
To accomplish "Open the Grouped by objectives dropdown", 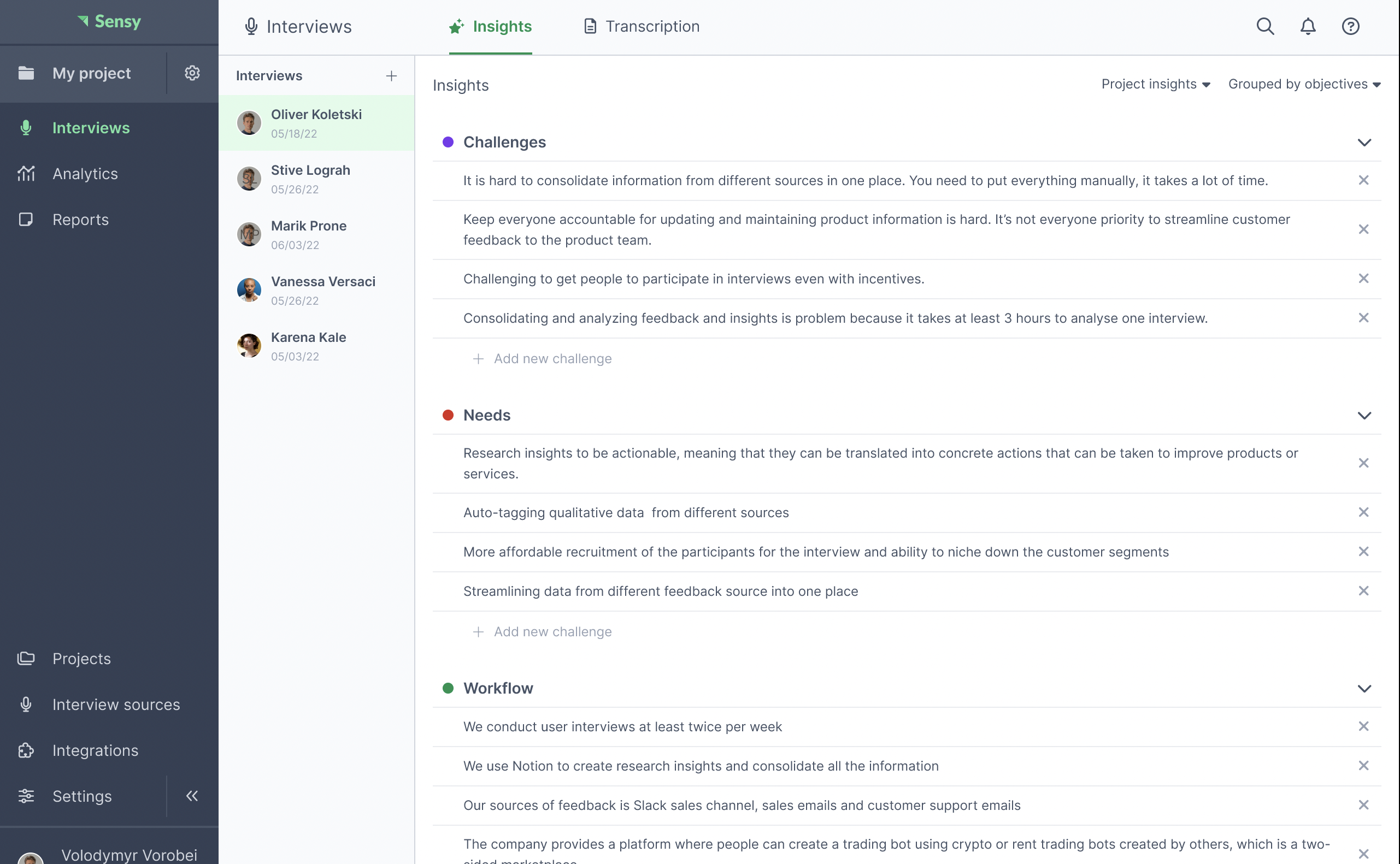I will tap(1304, 84).
